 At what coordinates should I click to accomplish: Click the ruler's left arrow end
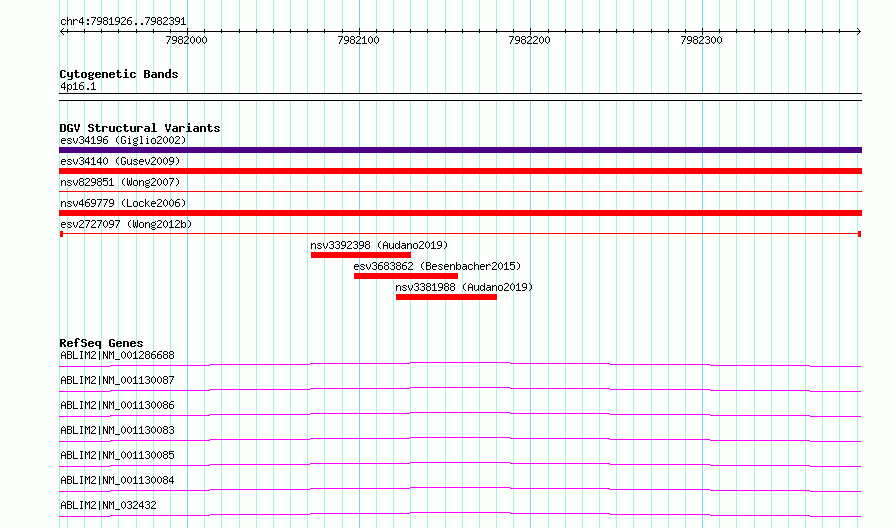click(62, 31)
